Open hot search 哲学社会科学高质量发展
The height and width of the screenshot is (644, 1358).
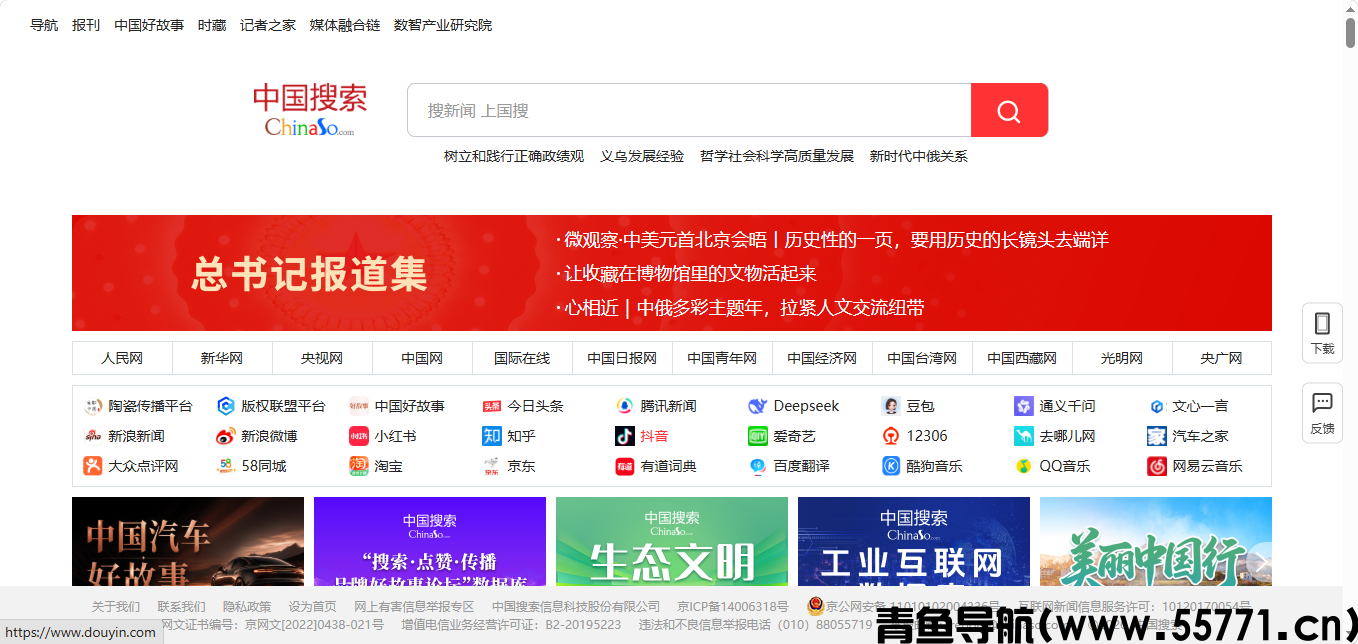pyautogui.click(x=777, y=156)
